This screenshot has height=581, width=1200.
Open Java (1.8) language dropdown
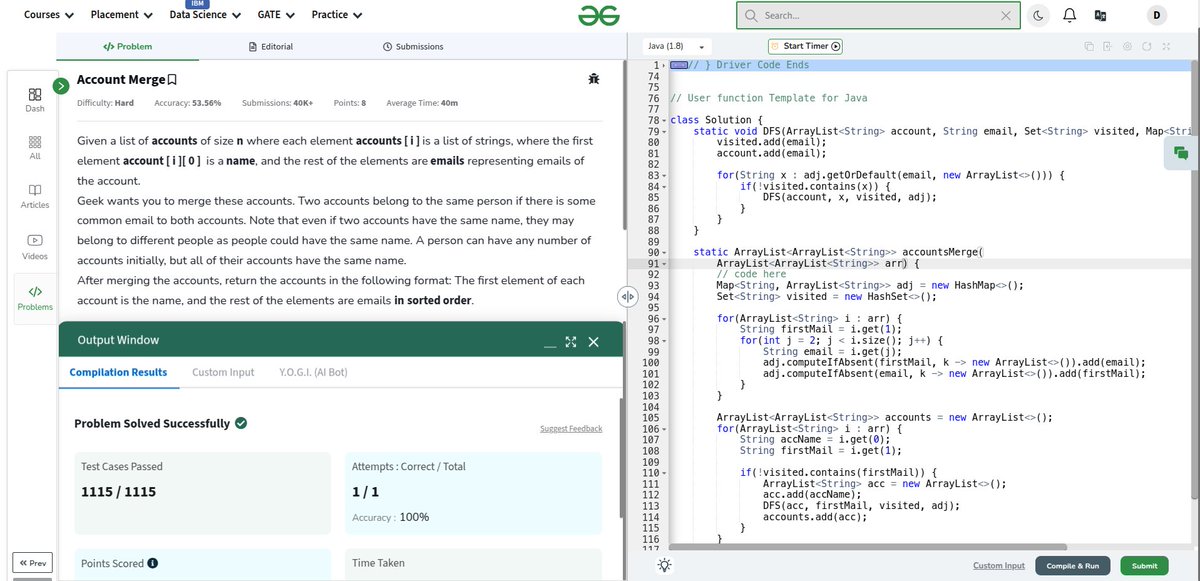[x=677, y=46]
